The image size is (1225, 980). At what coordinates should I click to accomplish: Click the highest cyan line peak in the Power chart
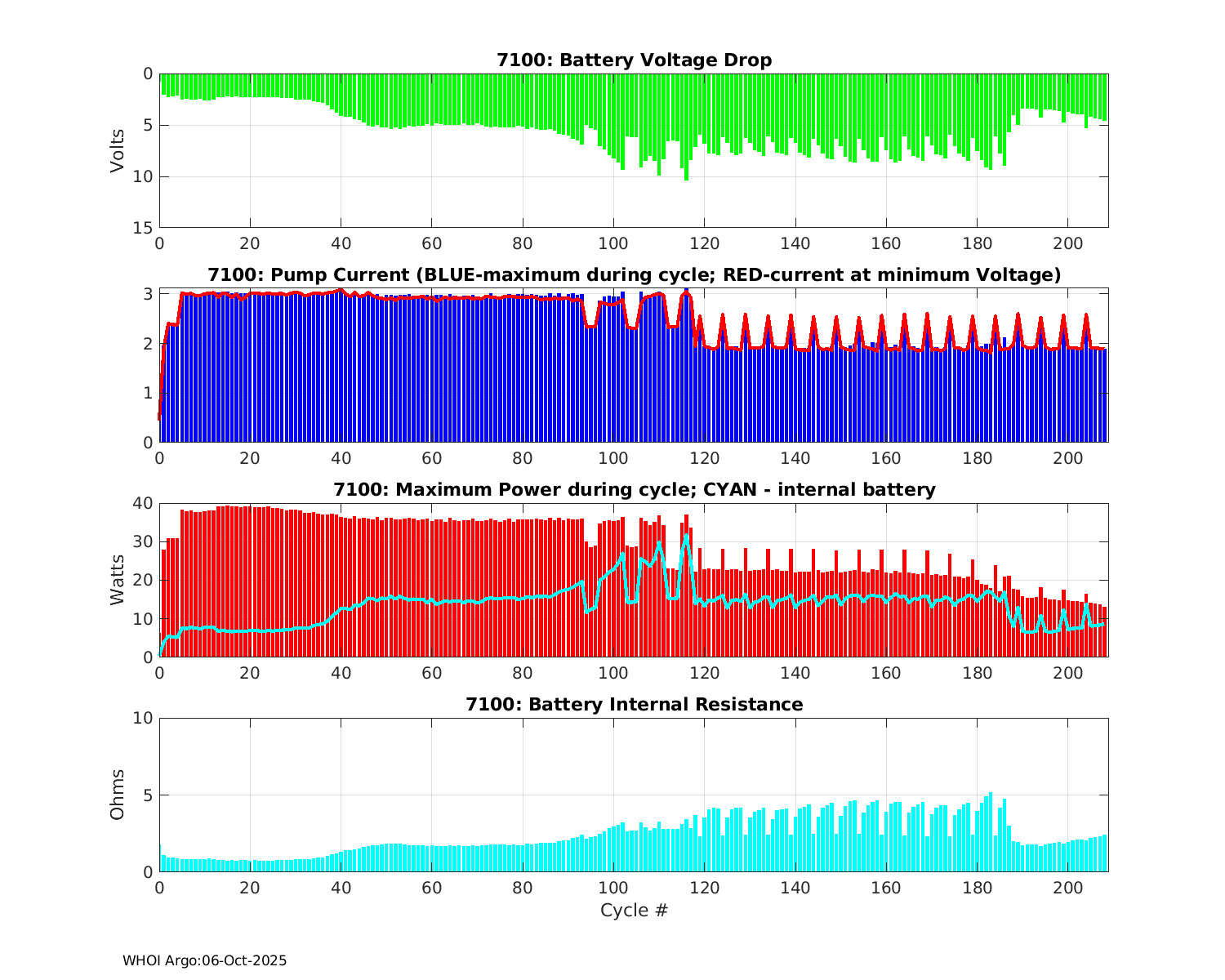point(686,539)
